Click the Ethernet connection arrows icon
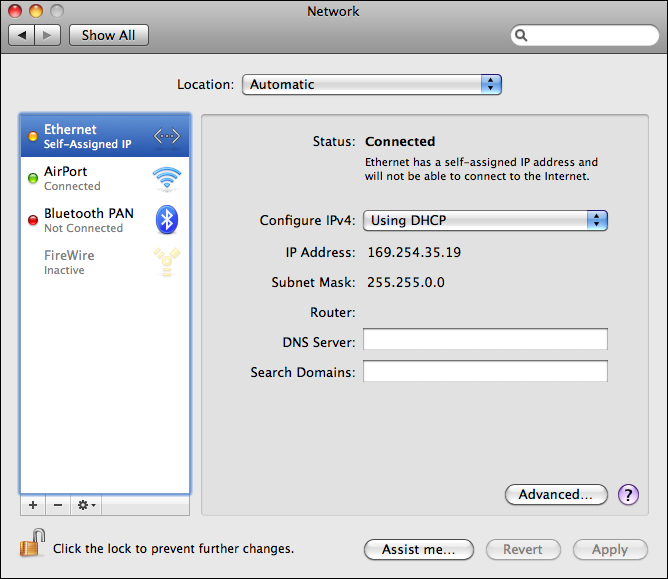Screen dimensions: 668x579 point(166,136)
